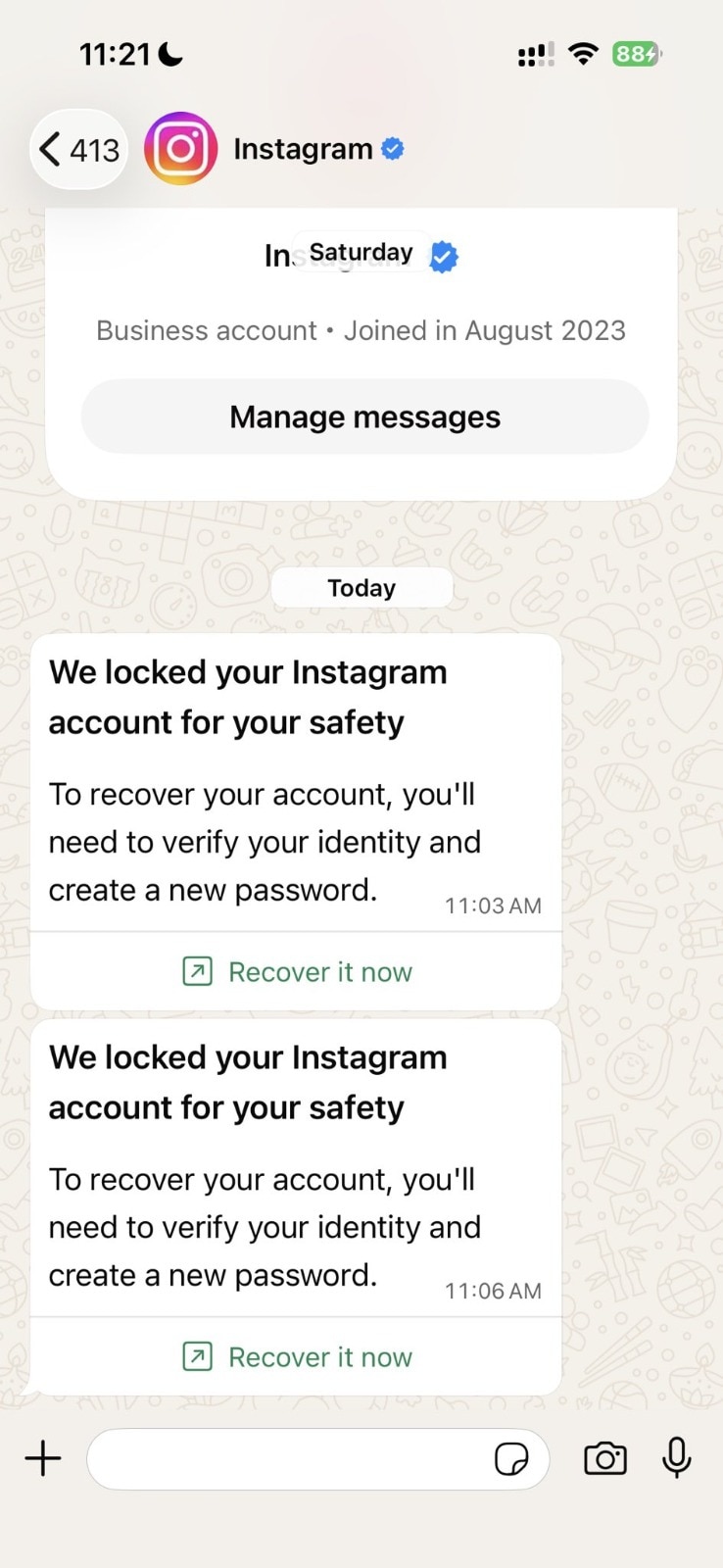Select the second locked account message bubble
The height and width of the screenshot is (1568, 723).
(x=296, y=1207)
